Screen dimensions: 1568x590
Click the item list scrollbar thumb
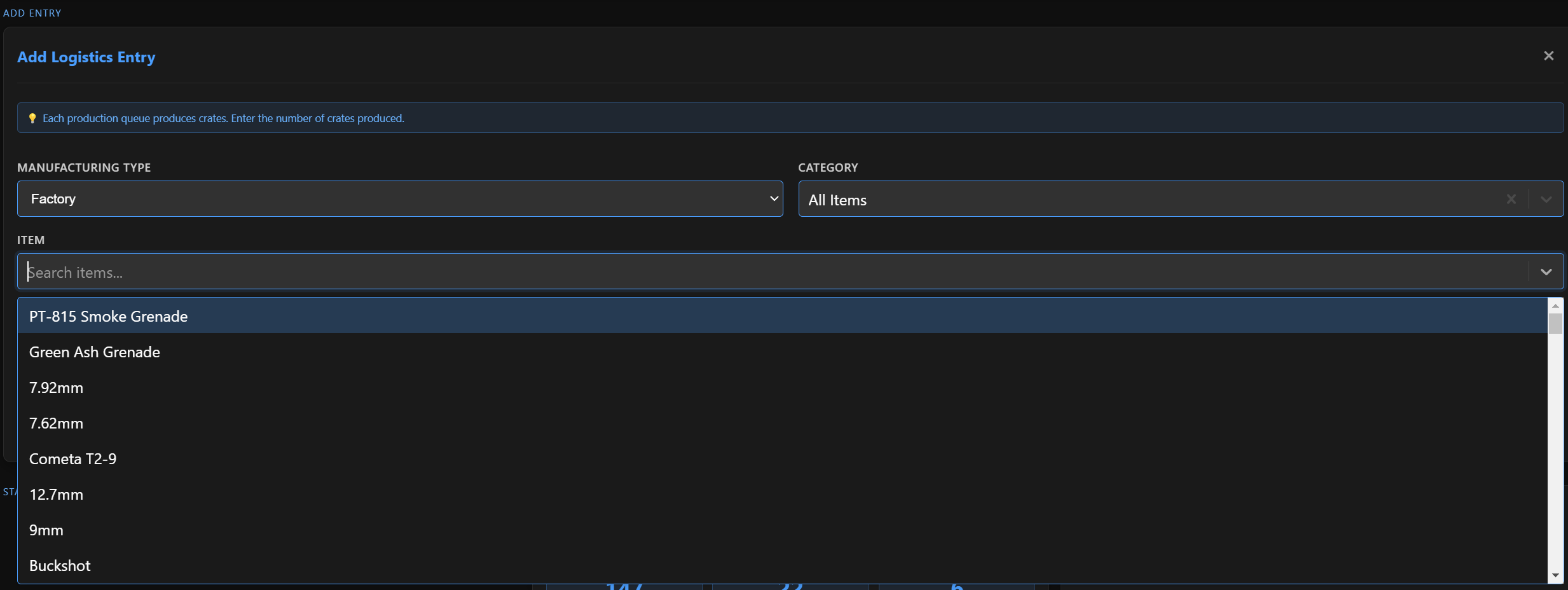pyautogui.click(x=1555, y=323)
